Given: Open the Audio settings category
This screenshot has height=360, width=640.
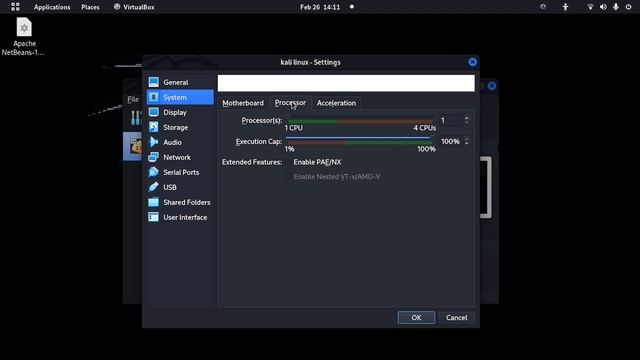Looking at the screenshot, I should [180, 142].
